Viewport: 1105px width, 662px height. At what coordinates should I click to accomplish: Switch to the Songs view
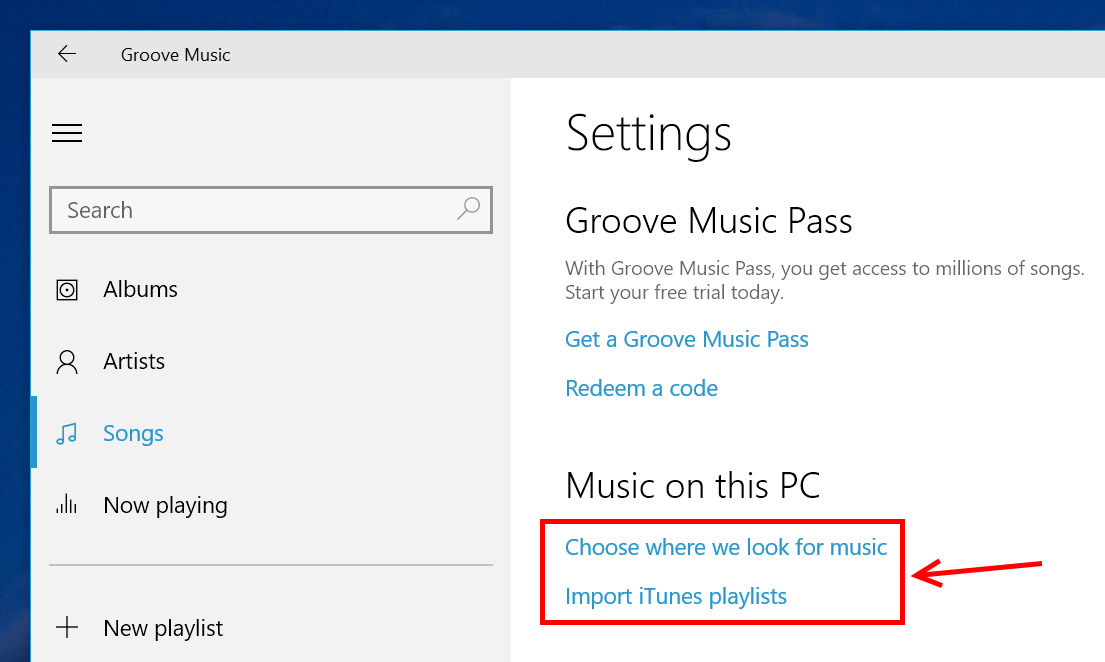pos(133,434)
